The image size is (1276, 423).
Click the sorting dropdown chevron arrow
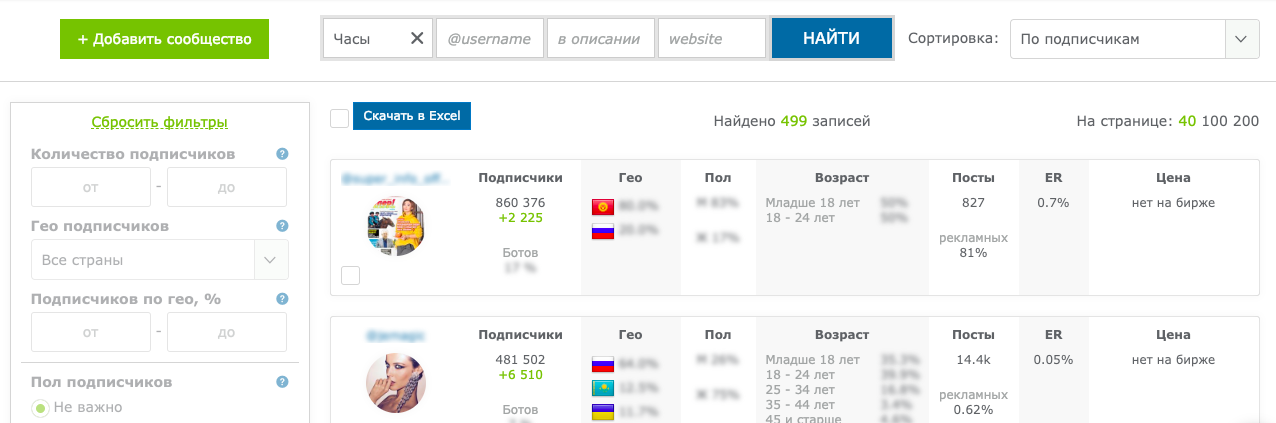coord(1241,39)
